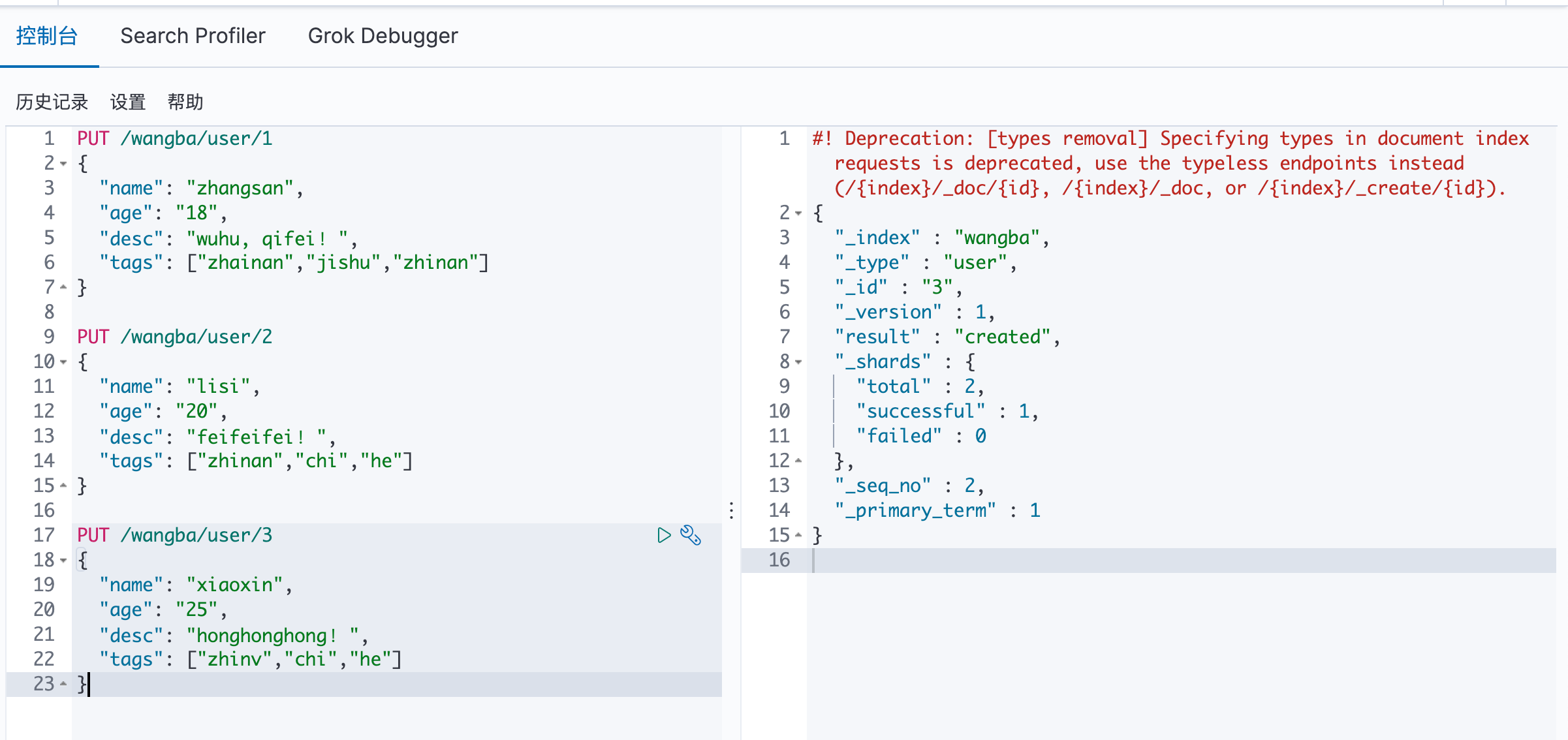The height and width of the screenshot is (740, 1568).
Task: Select the 控制台 console tab
Action: pos(47,36)
